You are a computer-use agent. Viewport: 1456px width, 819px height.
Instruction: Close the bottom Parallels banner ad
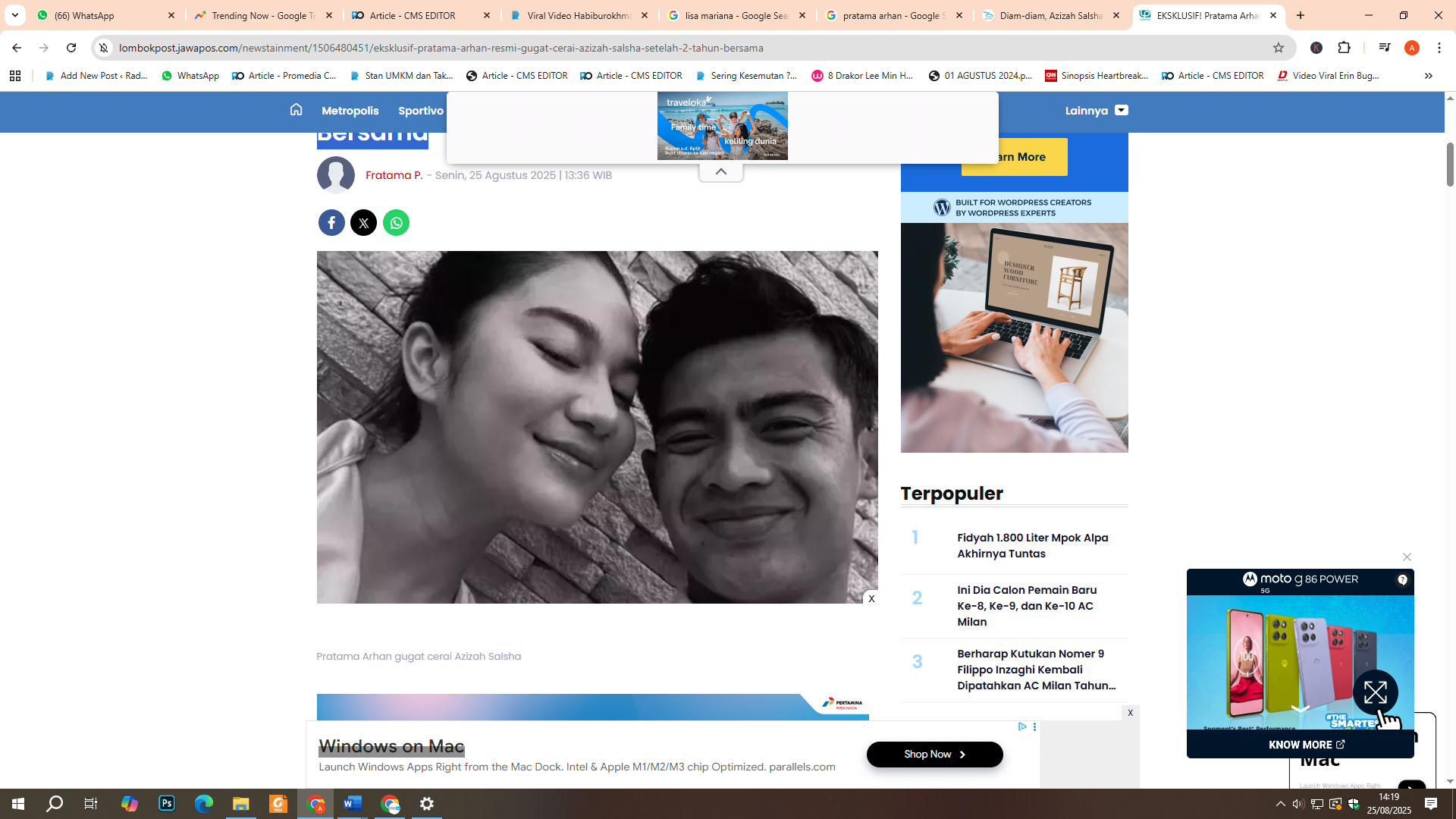pos(1130,713)
